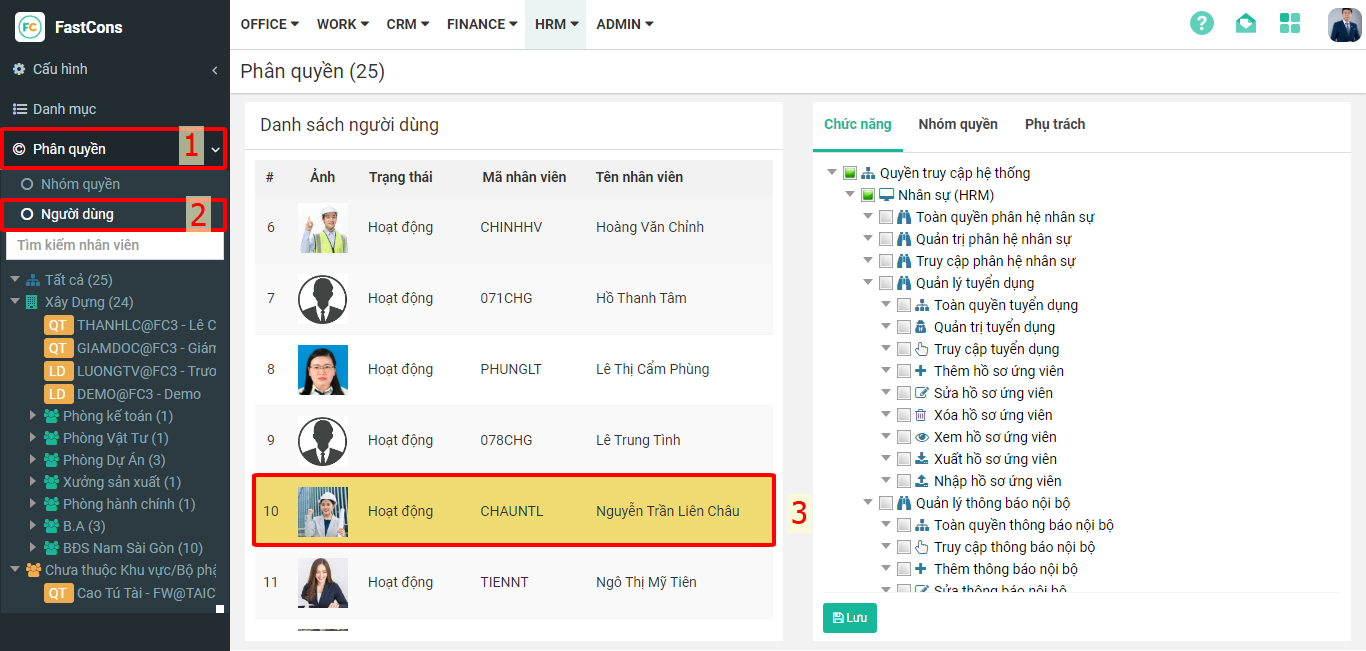The width and height of the screenshot is (1366, 651).
Task: Click the user profile avatar
Action: [x=1344, y=24]
